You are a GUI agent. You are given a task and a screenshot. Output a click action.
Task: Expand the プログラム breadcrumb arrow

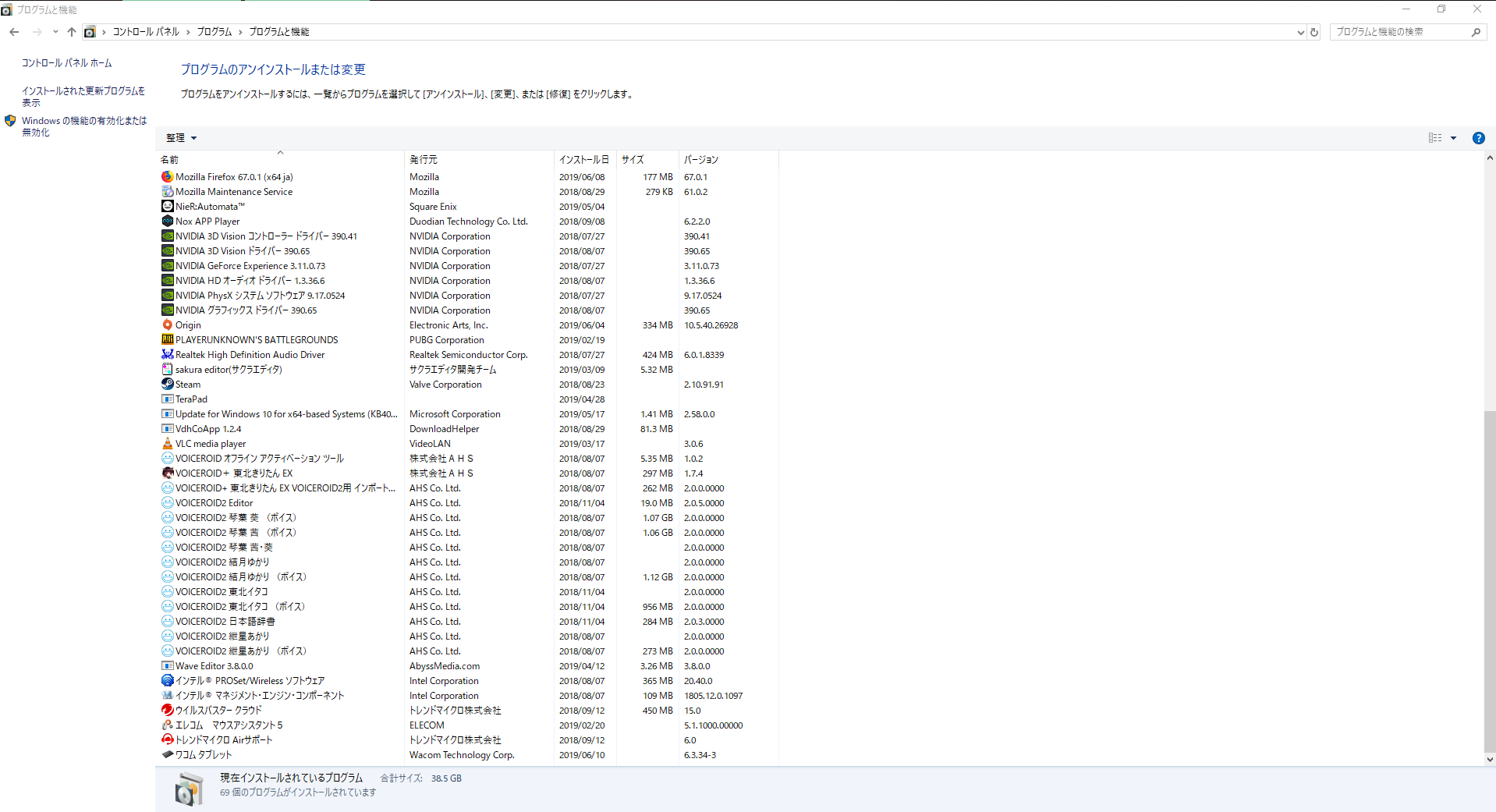coord(240,32)
